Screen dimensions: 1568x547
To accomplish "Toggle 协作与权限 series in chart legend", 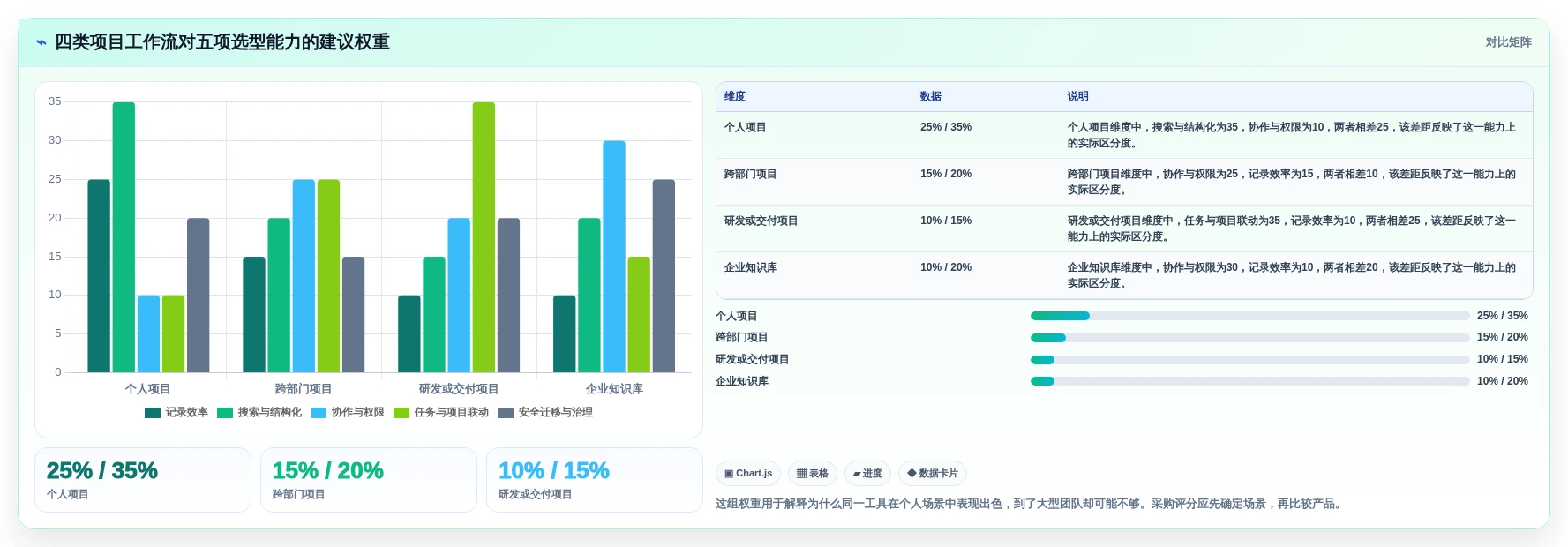I will coord(348,412).
